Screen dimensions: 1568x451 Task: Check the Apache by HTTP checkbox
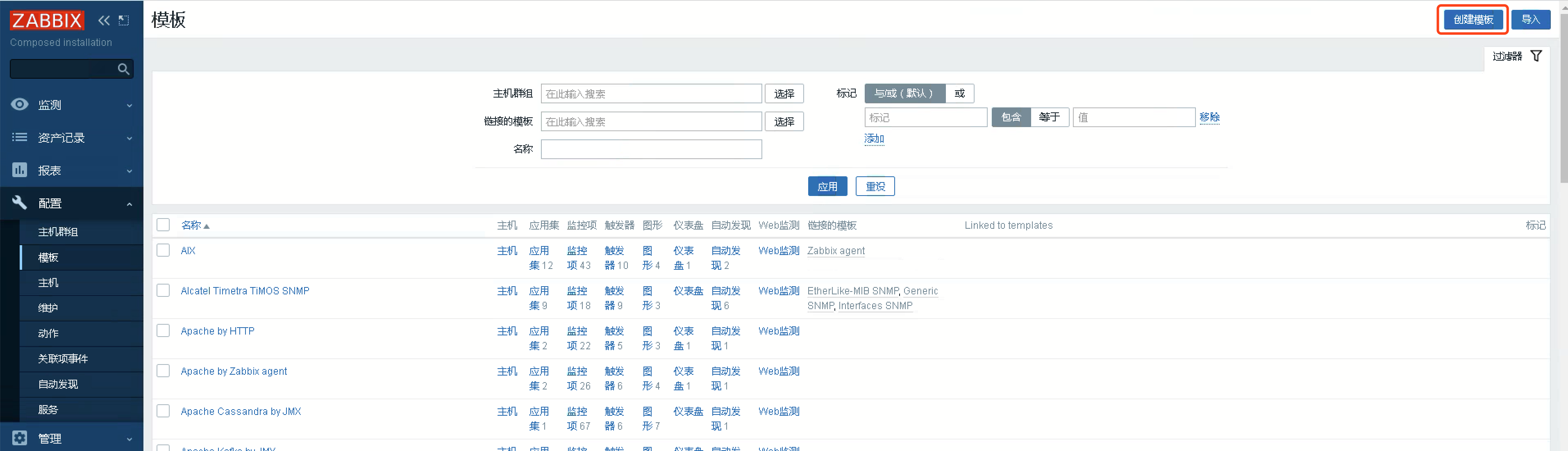(163, 330)
